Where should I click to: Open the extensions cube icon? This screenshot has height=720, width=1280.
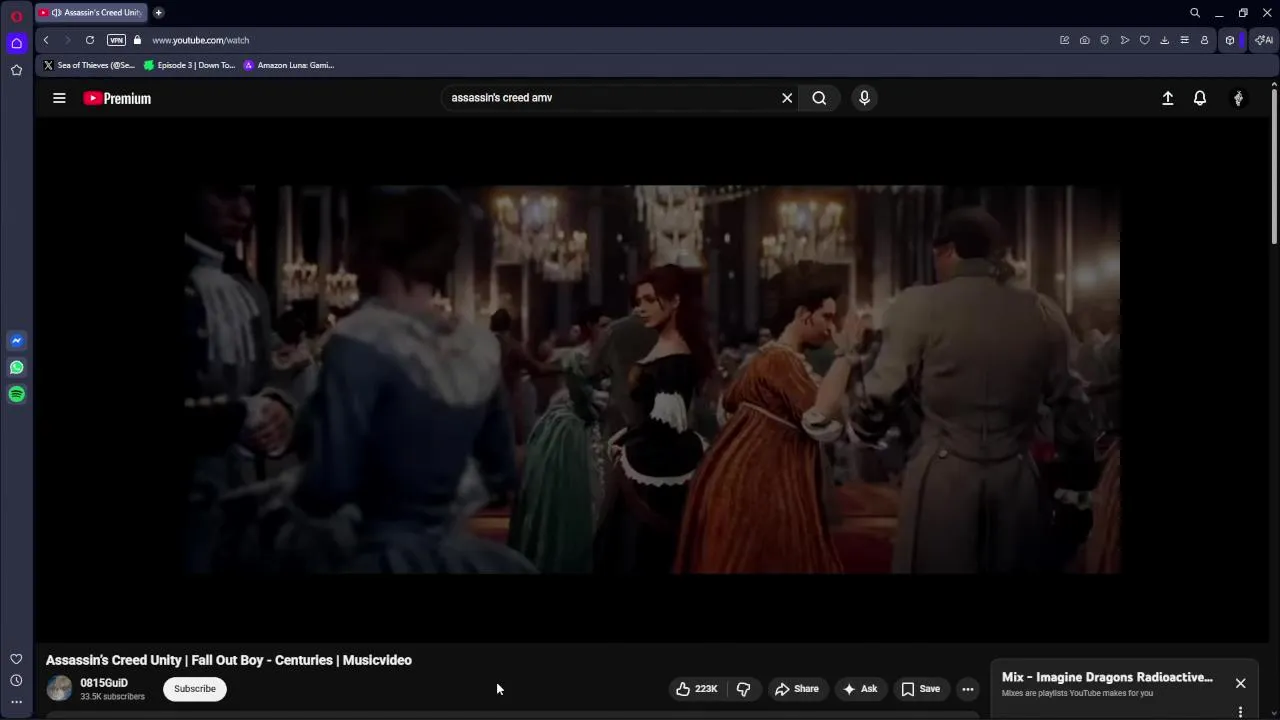[x=1230, y=40]
